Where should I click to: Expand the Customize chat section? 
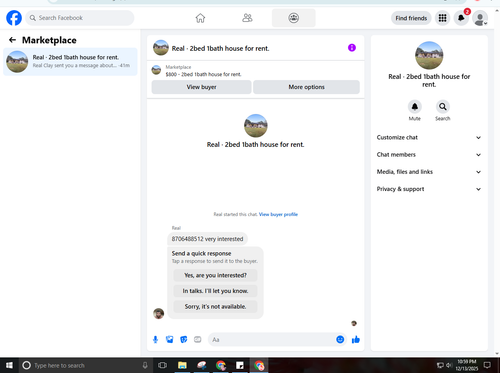pyautogui.click(x=429, y=137)
